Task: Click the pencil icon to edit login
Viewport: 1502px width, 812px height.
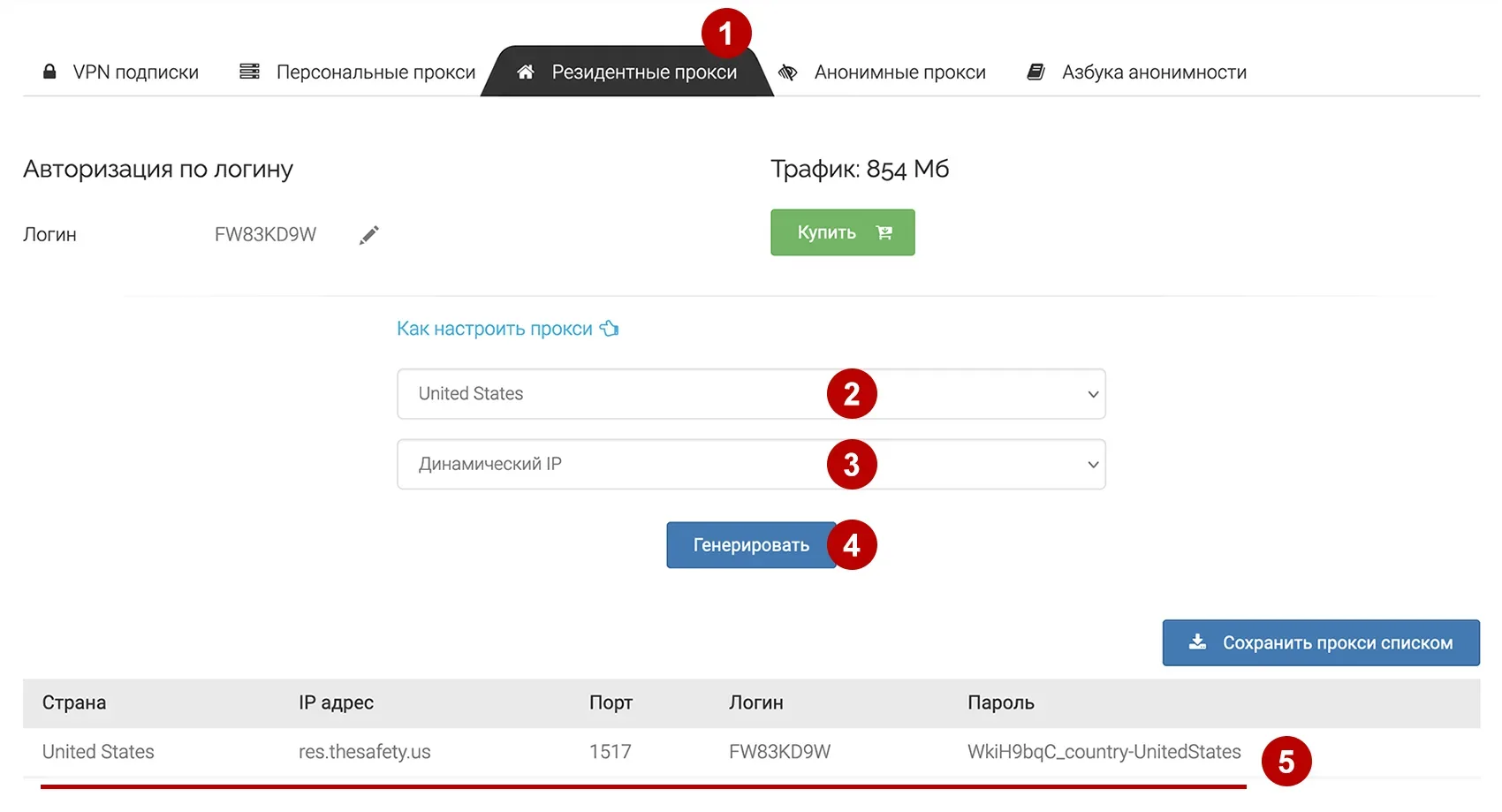Action: (369, 235)
